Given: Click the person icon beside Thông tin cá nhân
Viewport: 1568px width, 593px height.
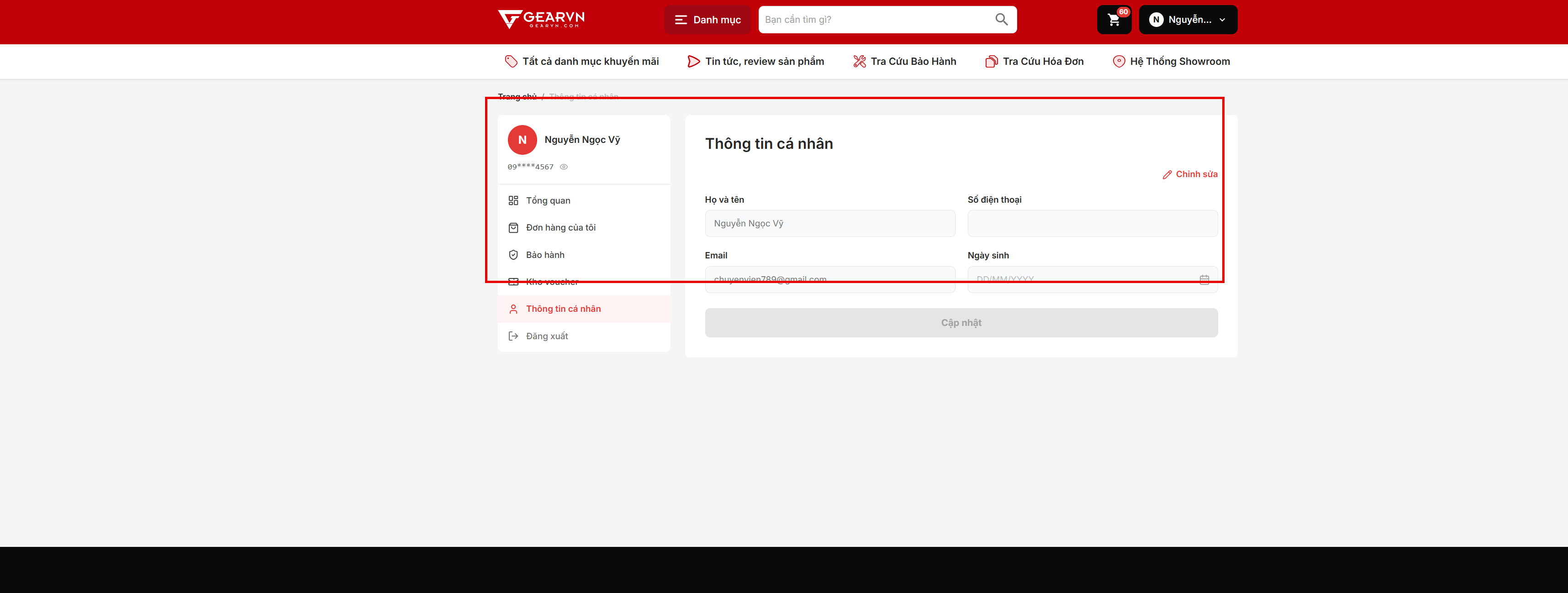Looking at the screenshot, I should 513,309.
